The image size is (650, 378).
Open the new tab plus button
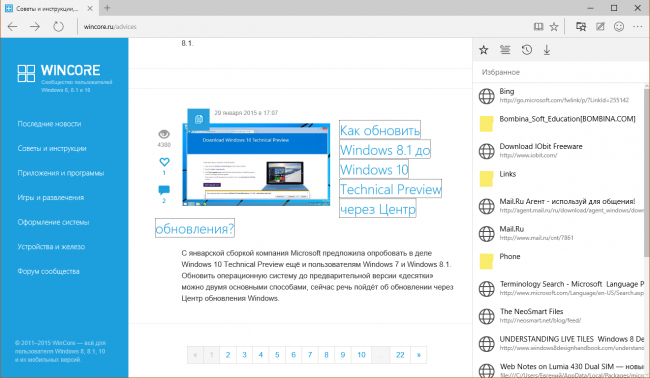point(107,8)
